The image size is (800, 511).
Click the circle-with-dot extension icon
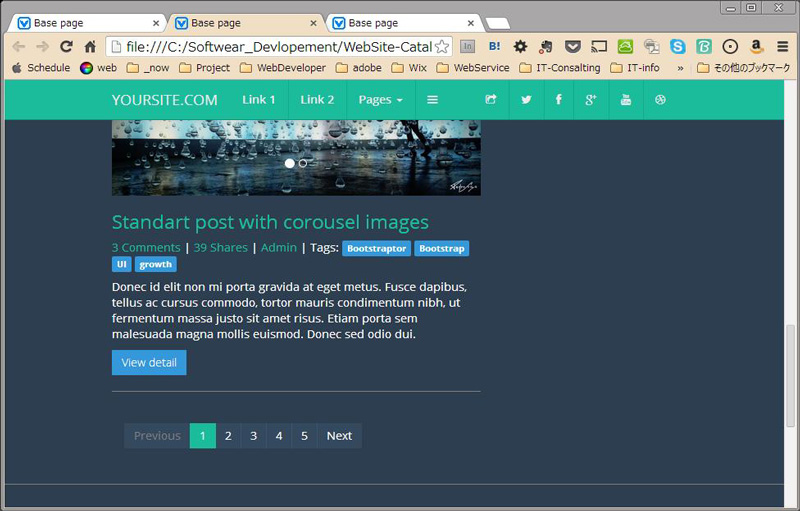click(x=730, y=47)
